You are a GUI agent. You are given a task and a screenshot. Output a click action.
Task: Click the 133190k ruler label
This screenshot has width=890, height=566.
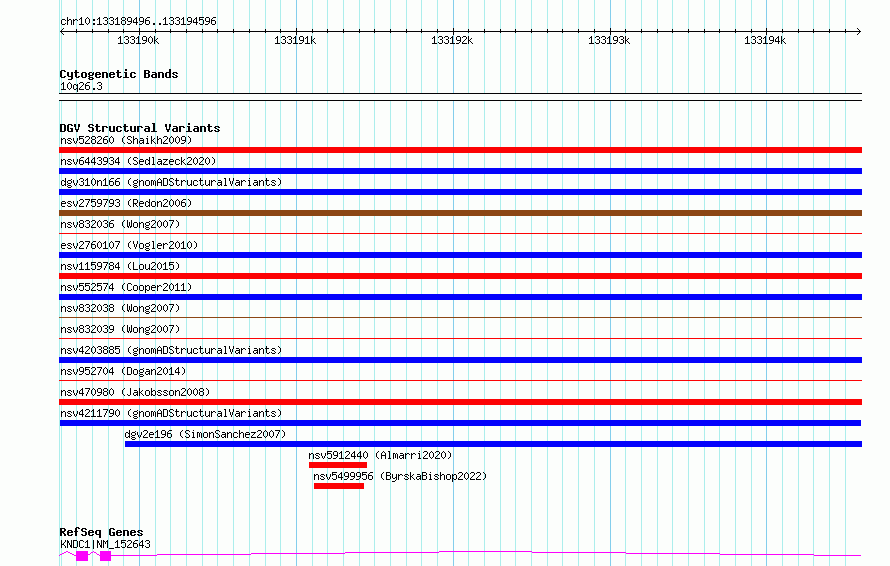tap(138, 40)
